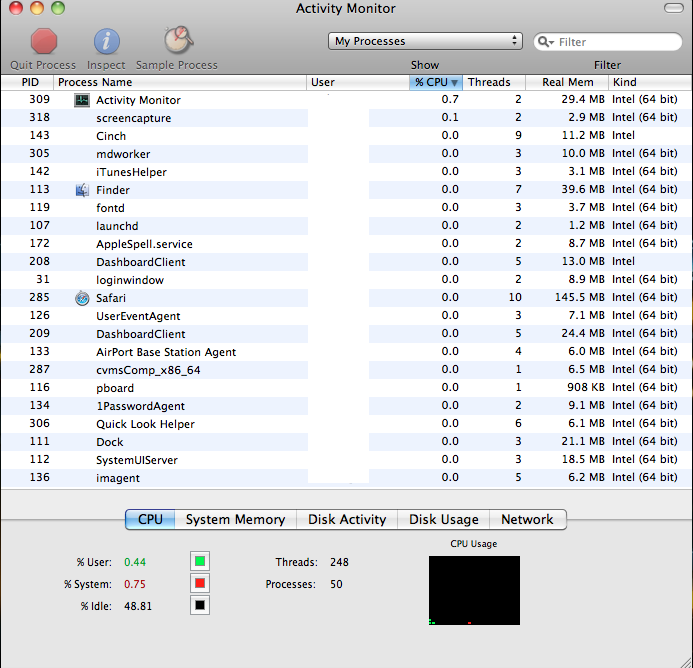Image resolution: width=693 pixels, height=668 pixels.
Task: Click Safari's 145.5 MB memory value
Action: (579, 298)
